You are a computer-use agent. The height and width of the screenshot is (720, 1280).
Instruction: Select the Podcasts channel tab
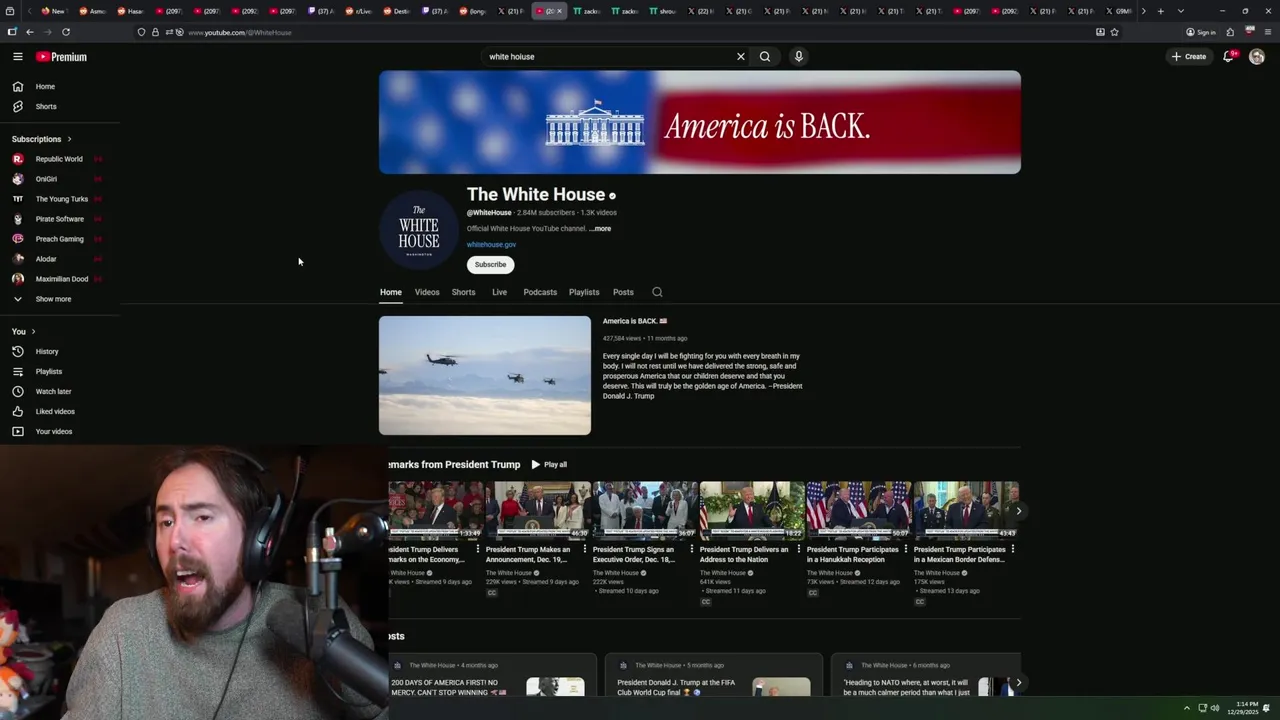(x=540, y=292)
